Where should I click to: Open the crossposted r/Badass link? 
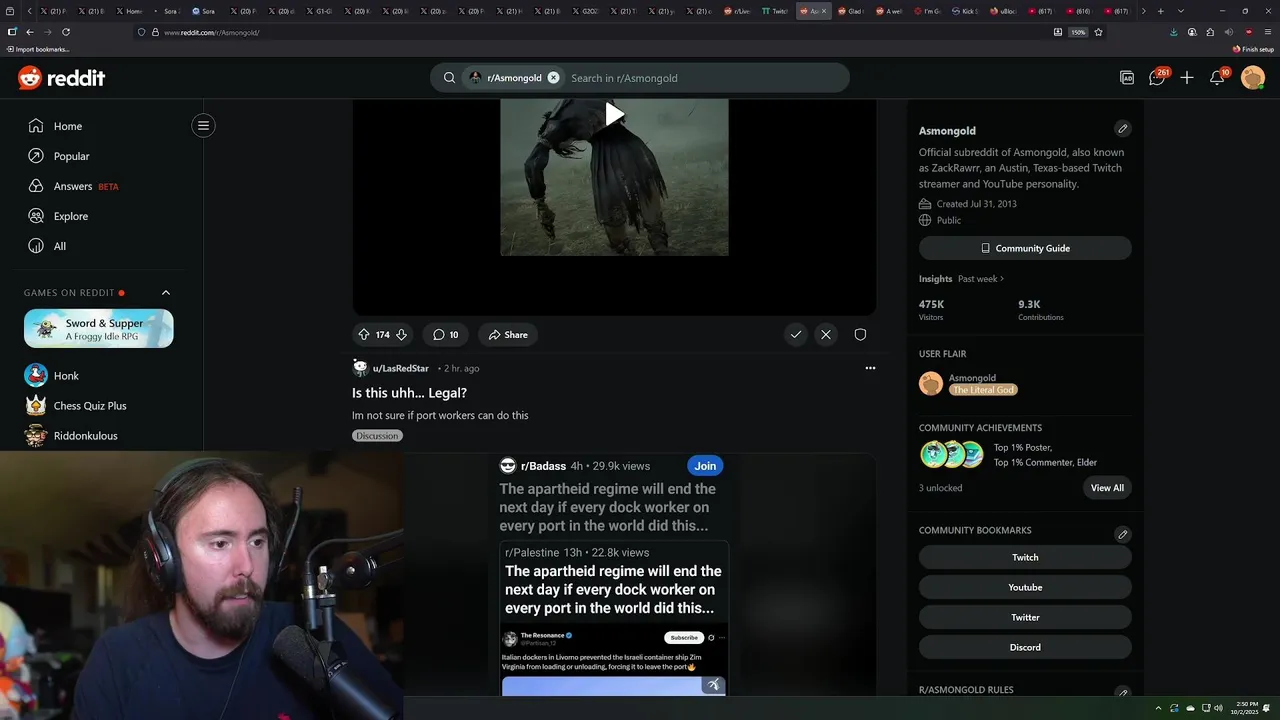[x=543, y=466]
